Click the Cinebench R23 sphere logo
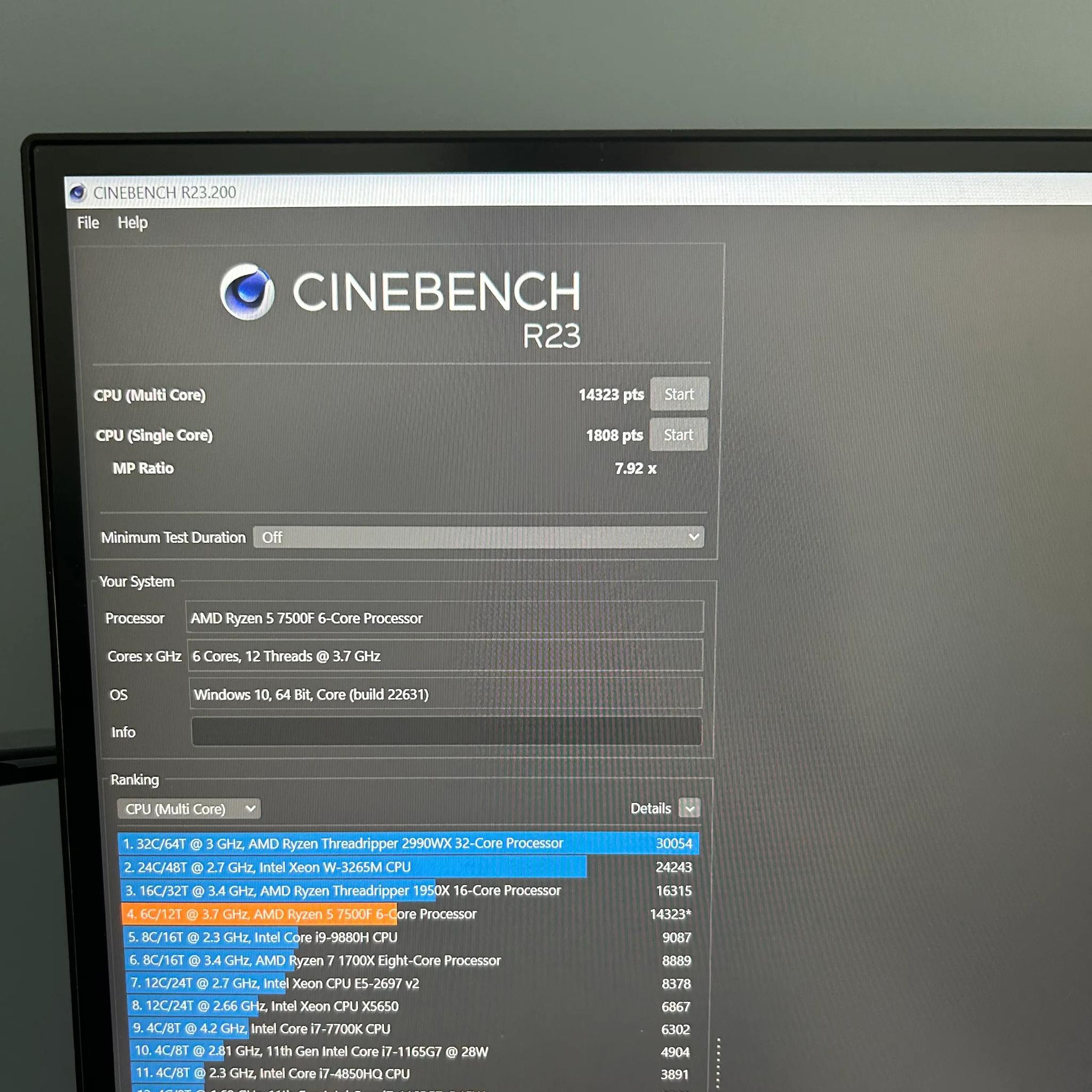This screenshot has height=1092, width=1092. [x=247, y=292]
